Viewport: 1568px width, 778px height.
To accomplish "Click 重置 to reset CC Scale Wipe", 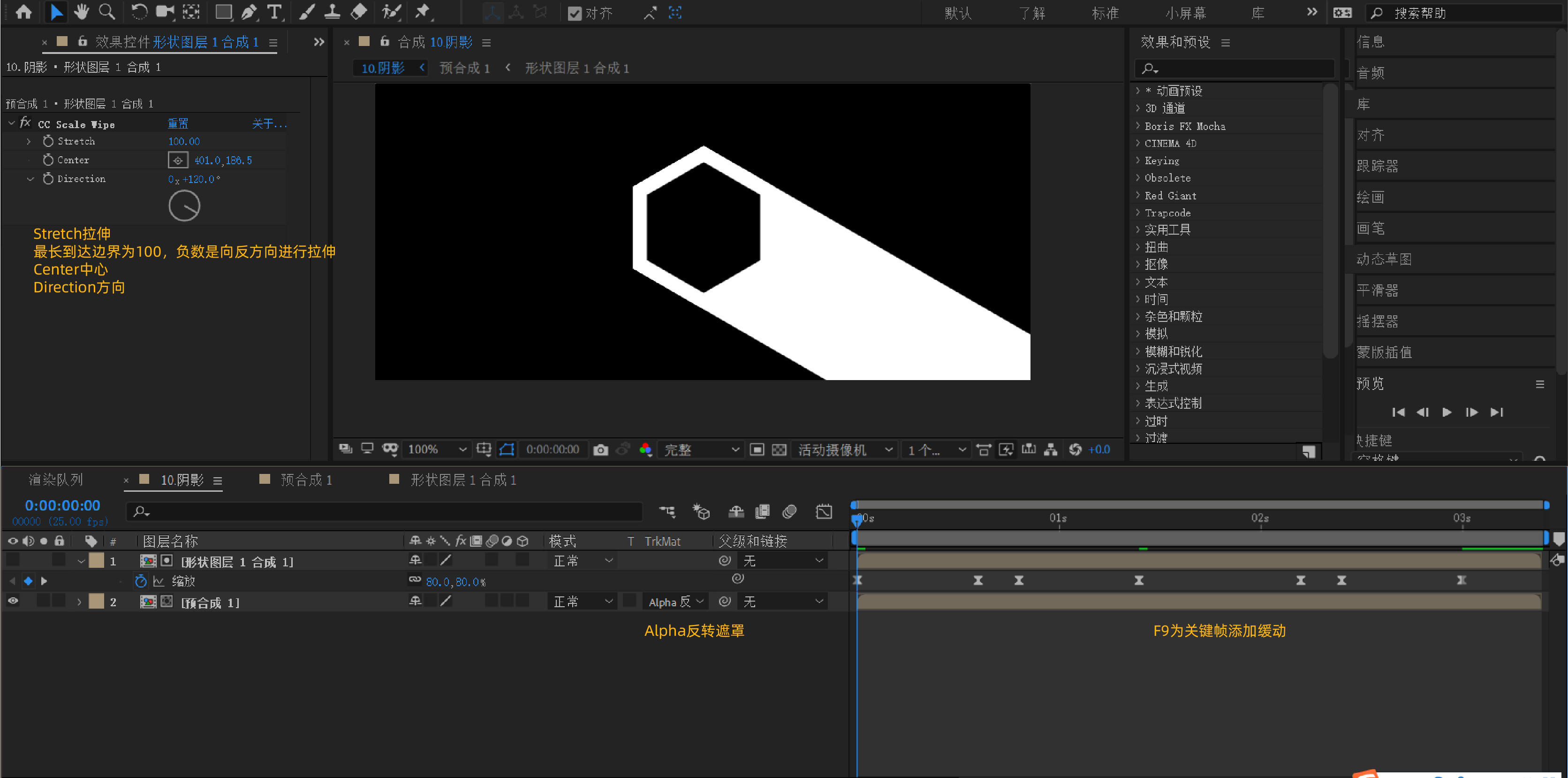I will point(178,123).
